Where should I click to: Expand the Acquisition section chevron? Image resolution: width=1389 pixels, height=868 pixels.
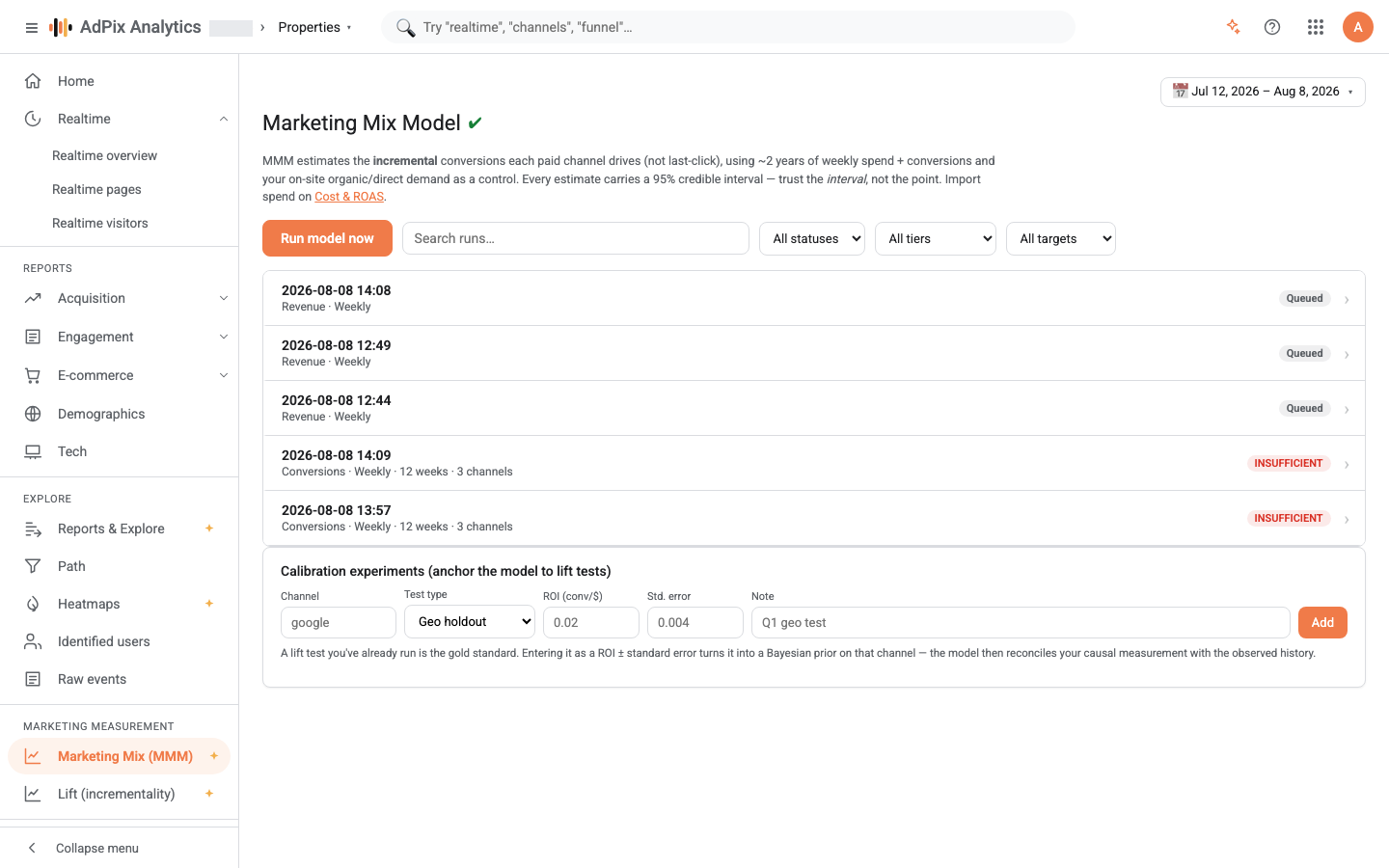coord(224,298)
